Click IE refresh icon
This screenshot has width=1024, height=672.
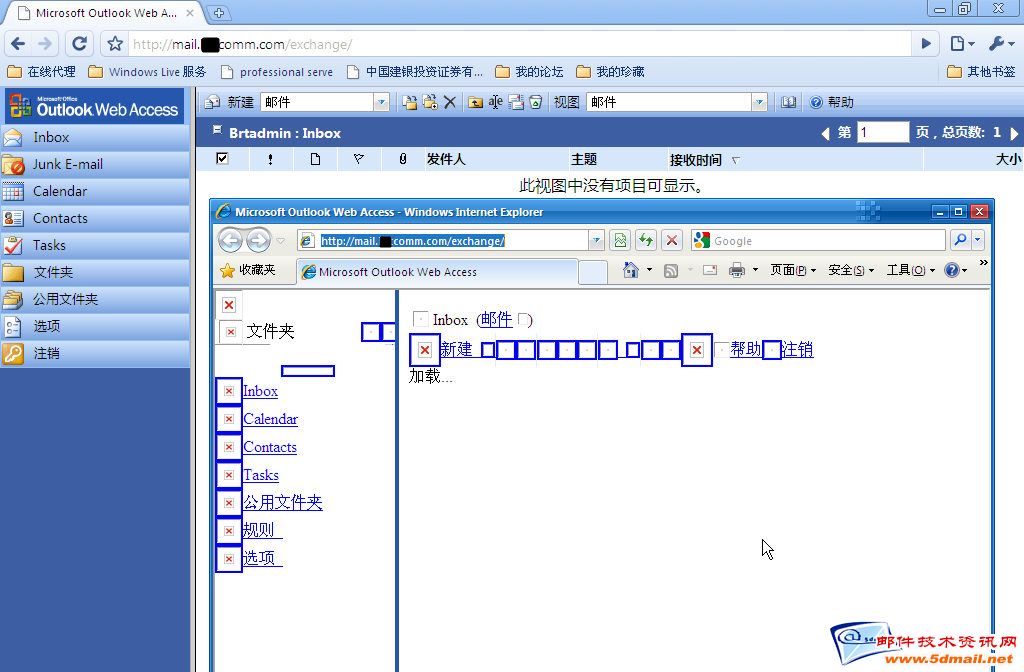646,240
